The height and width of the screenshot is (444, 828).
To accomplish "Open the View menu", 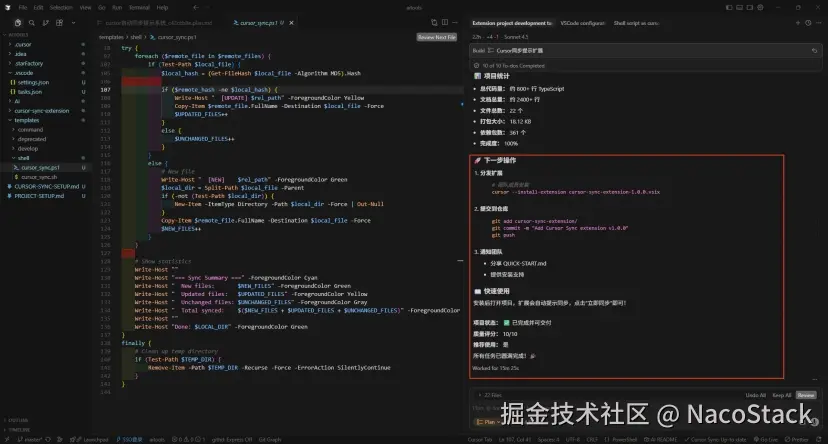I will (x=85, y=7).
